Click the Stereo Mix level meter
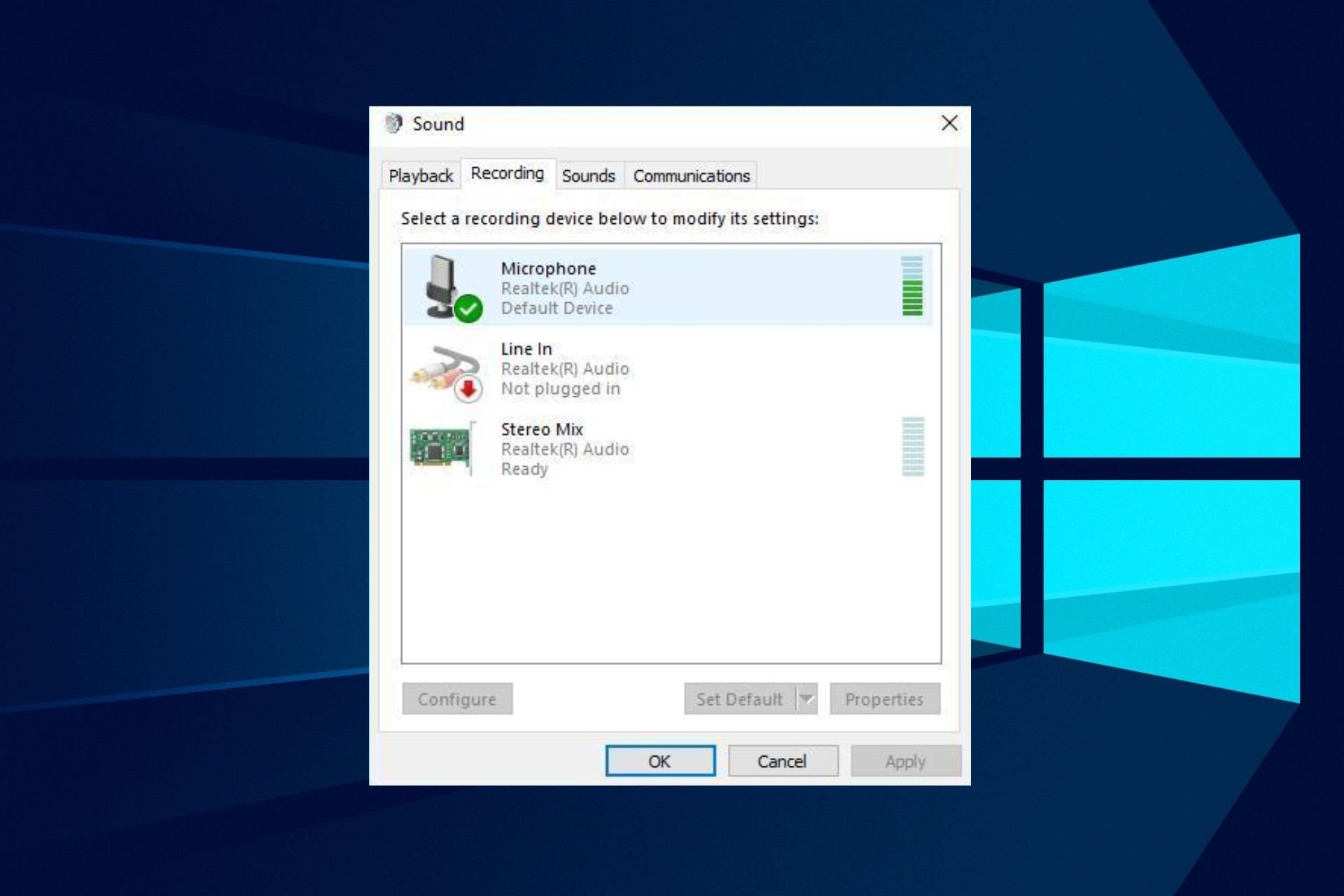 click(x=913, y=447)
